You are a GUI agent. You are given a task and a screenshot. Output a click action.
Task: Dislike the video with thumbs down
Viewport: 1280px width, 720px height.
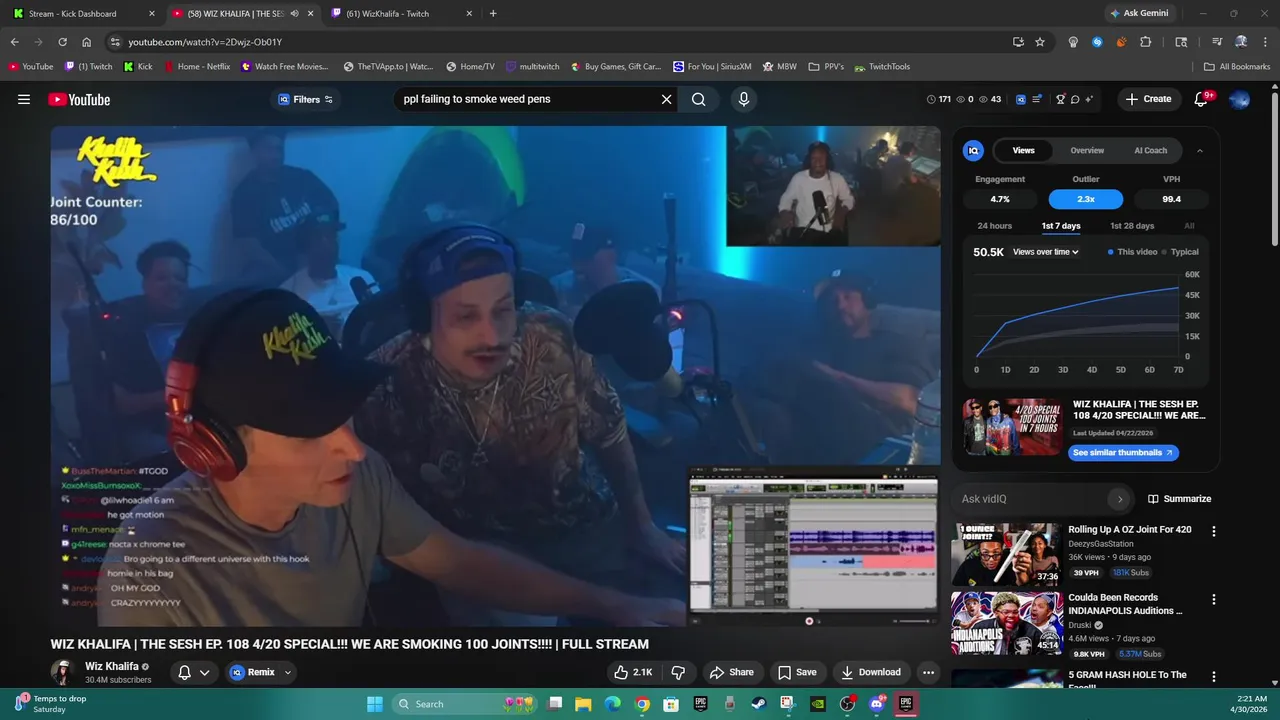tap(678, 672)
